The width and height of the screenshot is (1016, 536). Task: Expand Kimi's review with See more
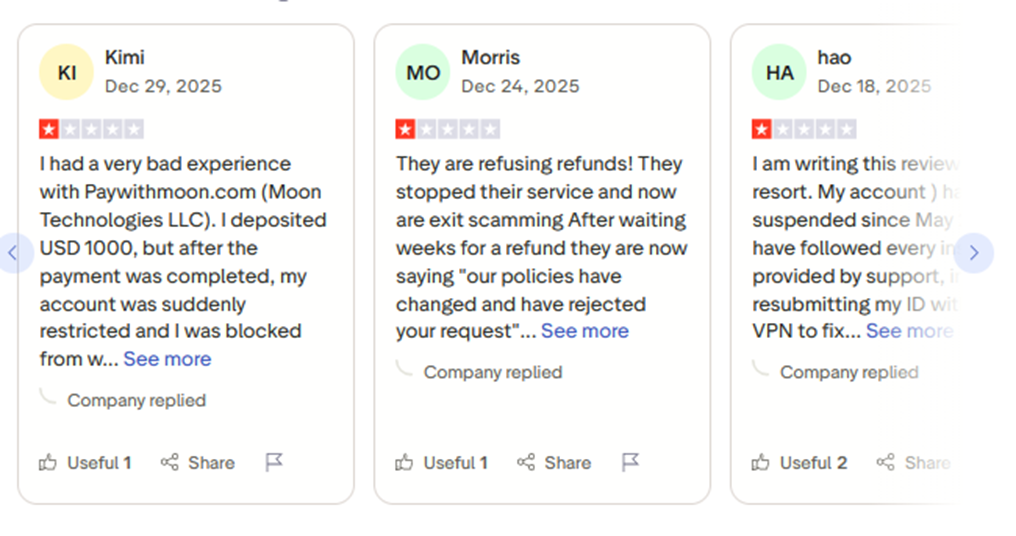(x=167, y=359)
